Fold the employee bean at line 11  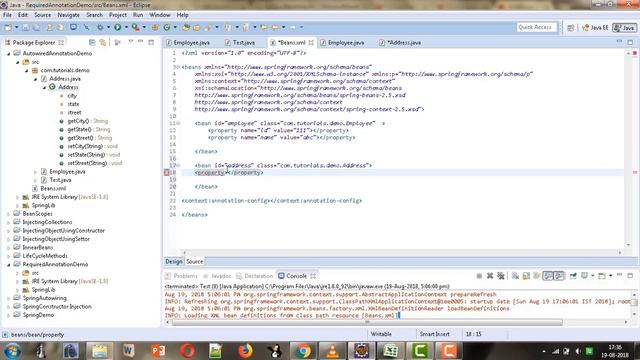[178, 123]
